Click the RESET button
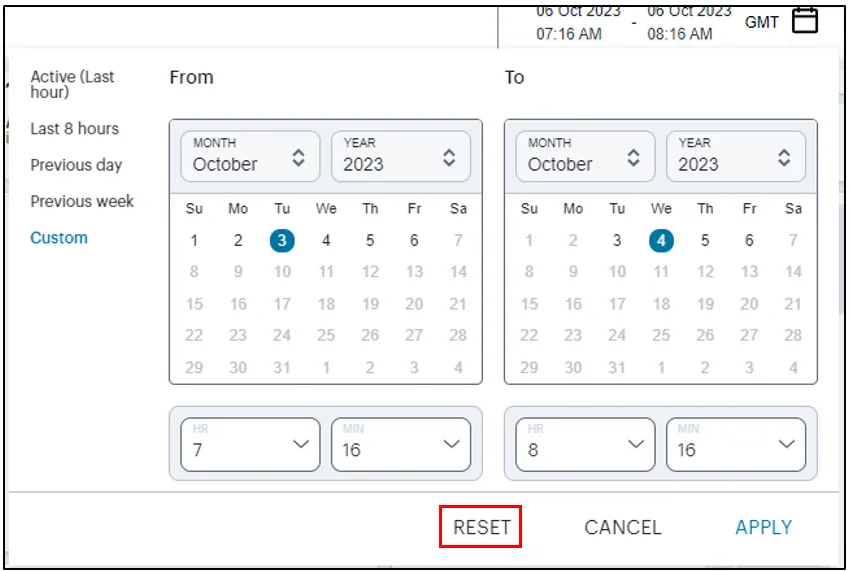850x571 pixels. point(481,527)
